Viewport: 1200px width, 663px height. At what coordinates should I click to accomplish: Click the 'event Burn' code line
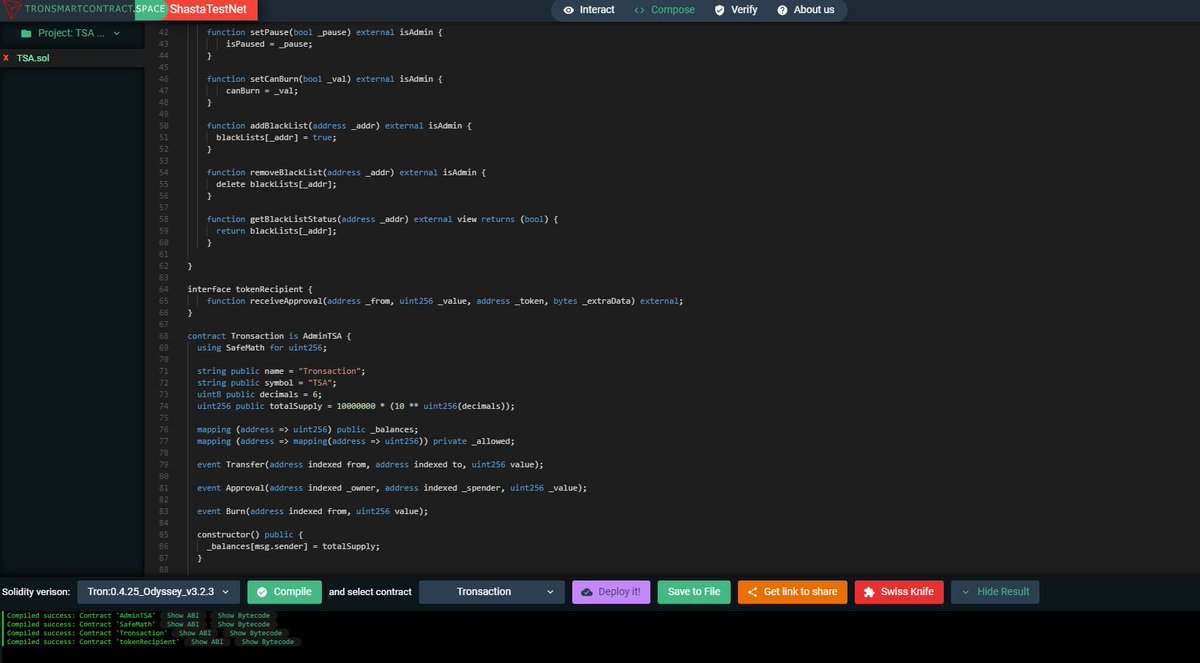coord(312,511)
